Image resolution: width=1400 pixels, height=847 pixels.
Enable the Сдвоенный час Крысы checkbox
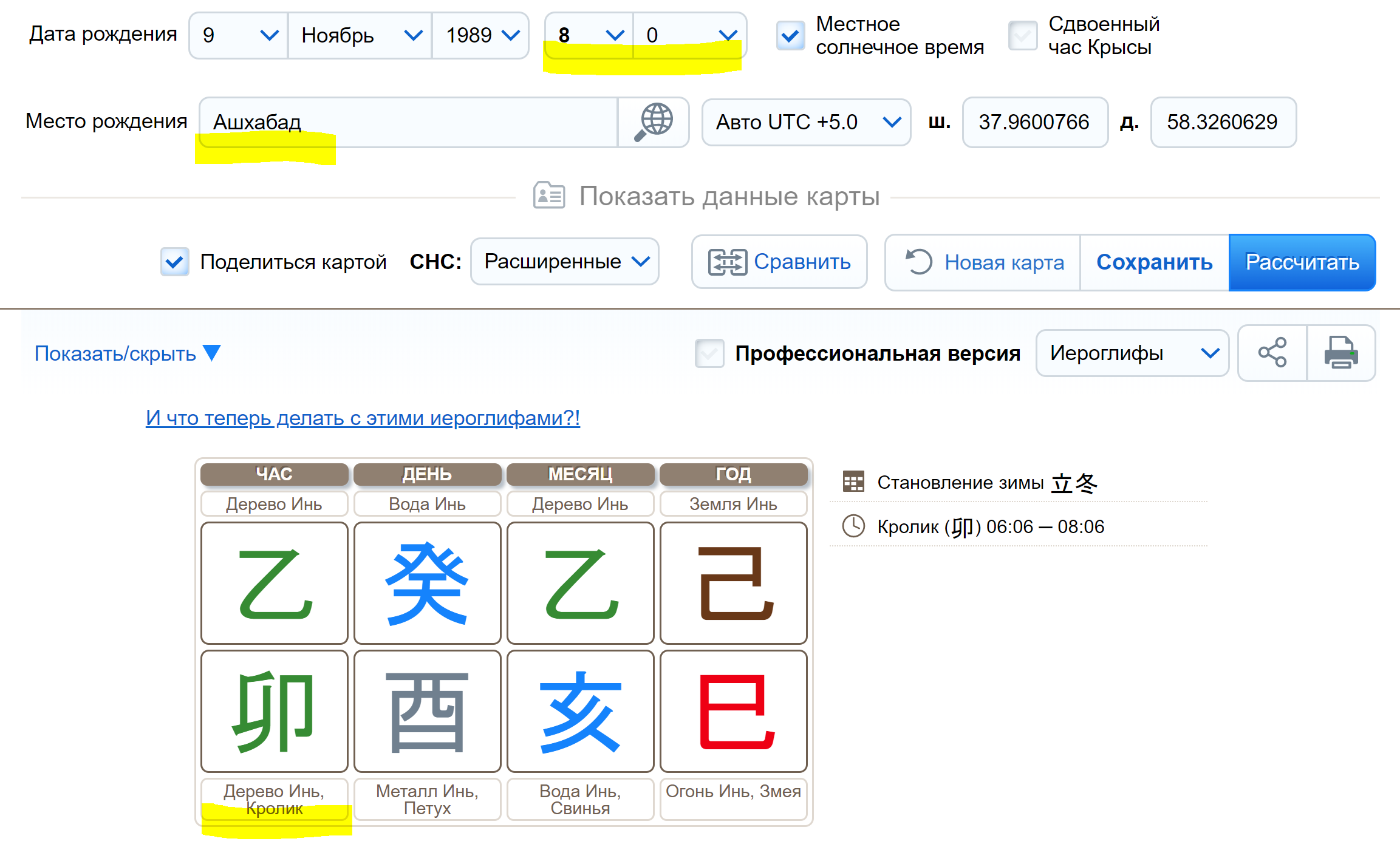click(x=1022, y=36)
